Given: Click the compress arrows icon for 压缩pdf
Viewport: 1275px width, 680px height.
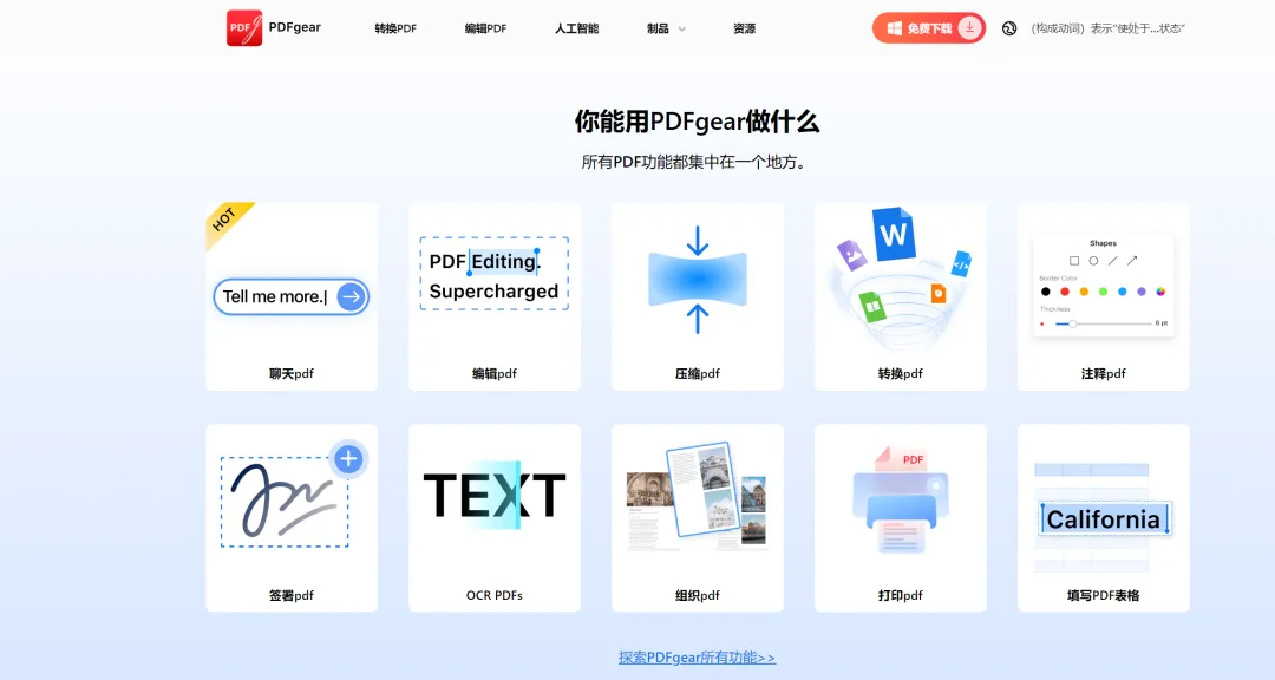Looking at the screenshot, I should click(698, 278).
